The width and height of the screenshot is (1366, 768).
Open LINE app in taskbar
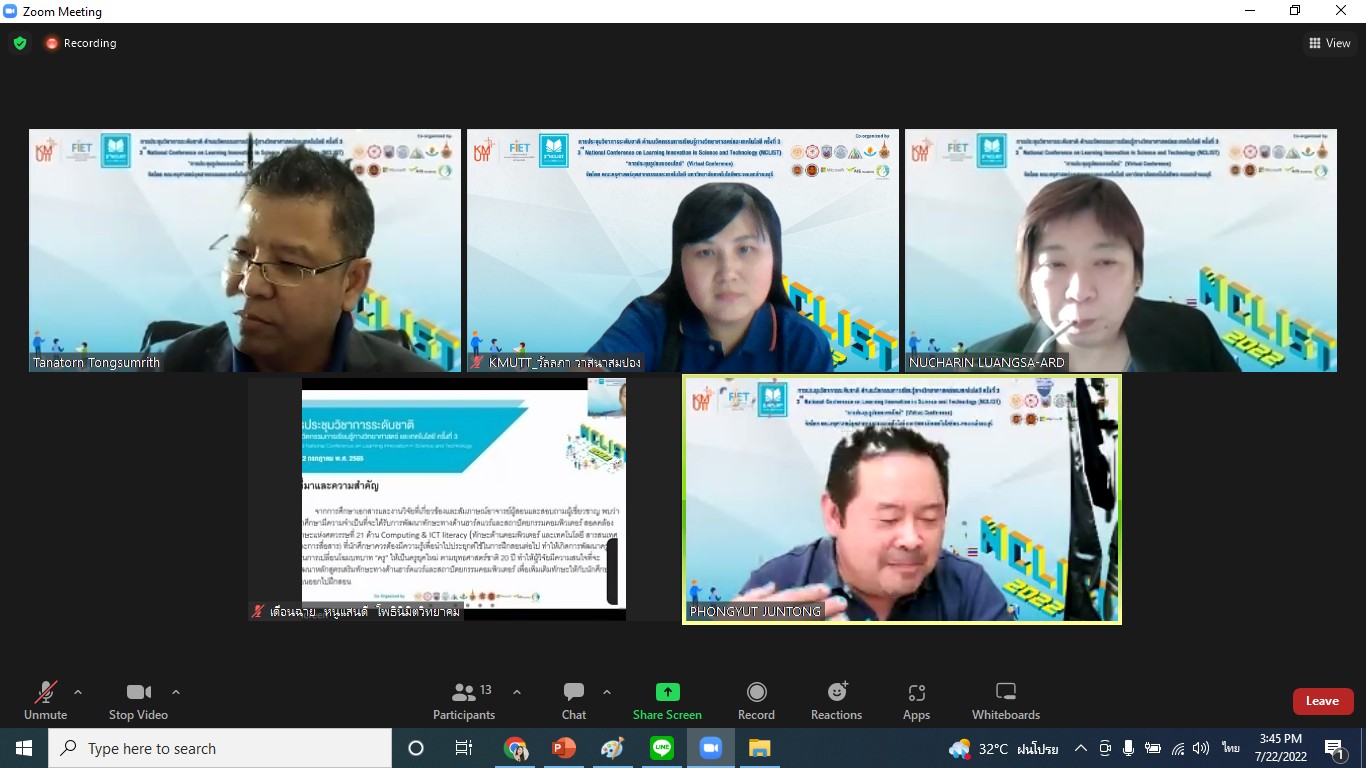point(662,748)
